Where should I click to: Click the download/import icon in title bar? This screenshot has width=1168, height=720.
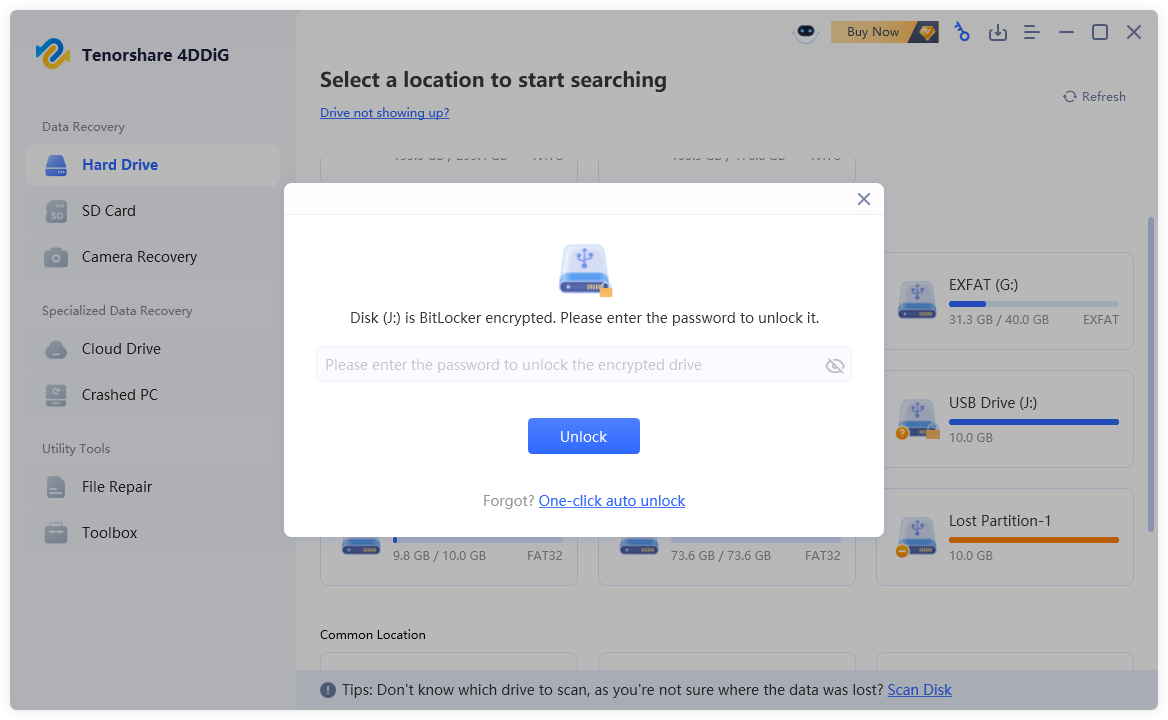pyautogui.click(x=997, y=33)
